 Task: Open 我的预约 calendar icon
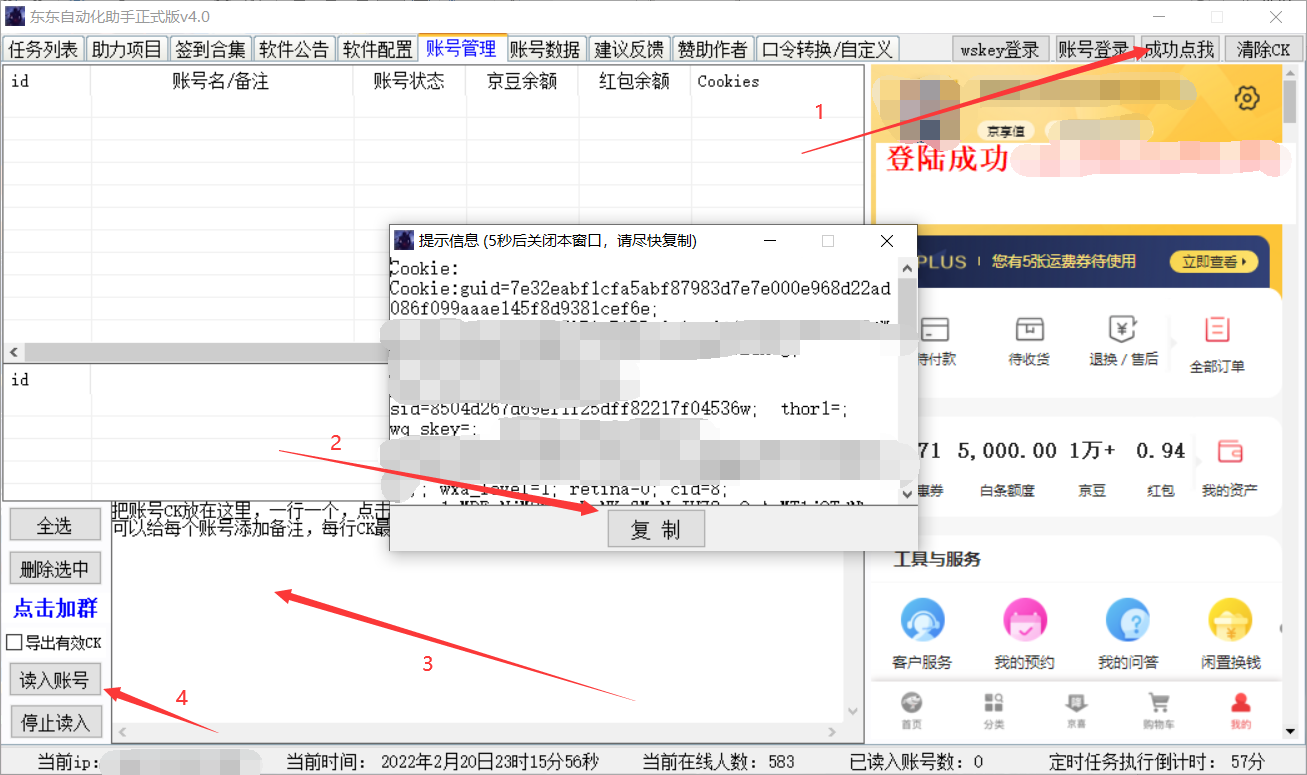[1025, 621]
